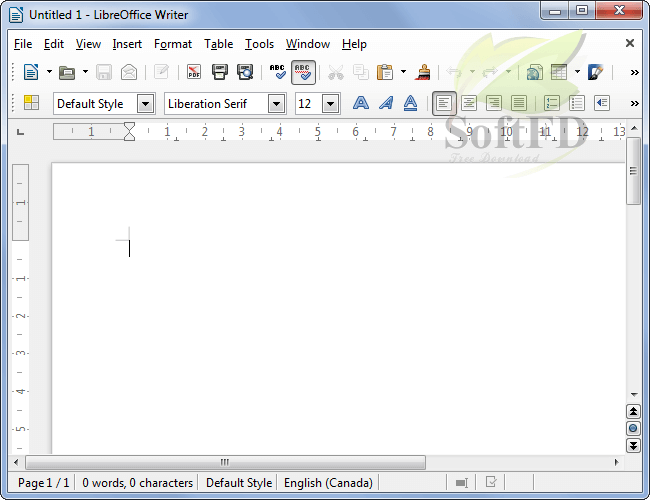
Task: Open the Table menu
Action: (x=218, y=44)
